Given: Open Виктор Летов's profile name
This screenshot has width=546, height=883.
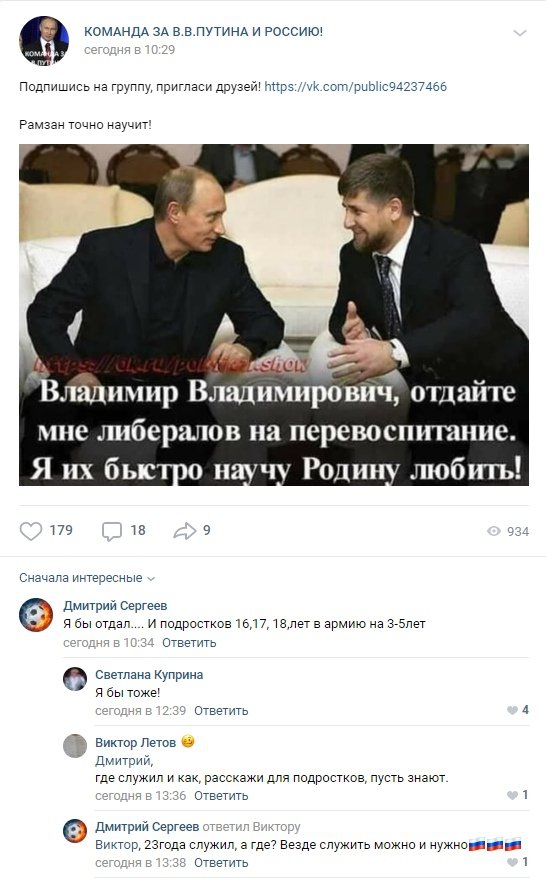Looking at the screenshot, I should (136, 743).
